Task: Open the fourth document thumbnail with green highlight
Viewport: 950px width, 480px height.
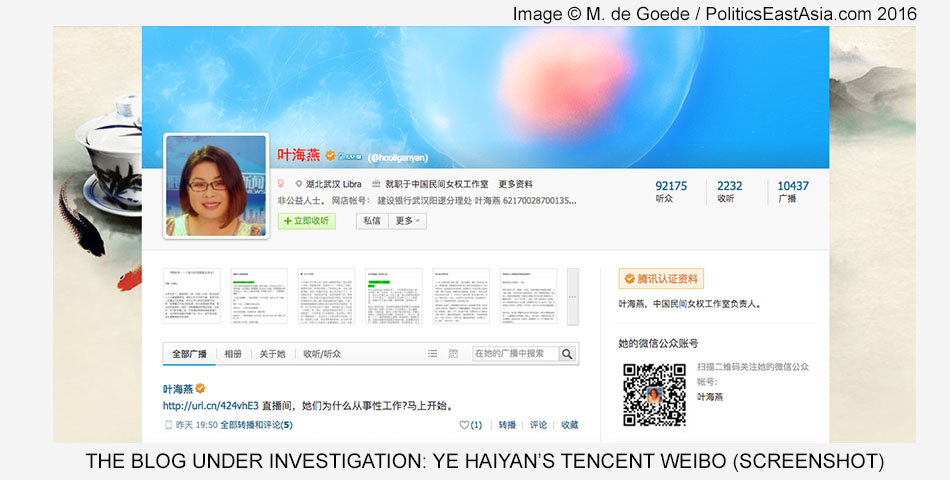Action: 394,296
